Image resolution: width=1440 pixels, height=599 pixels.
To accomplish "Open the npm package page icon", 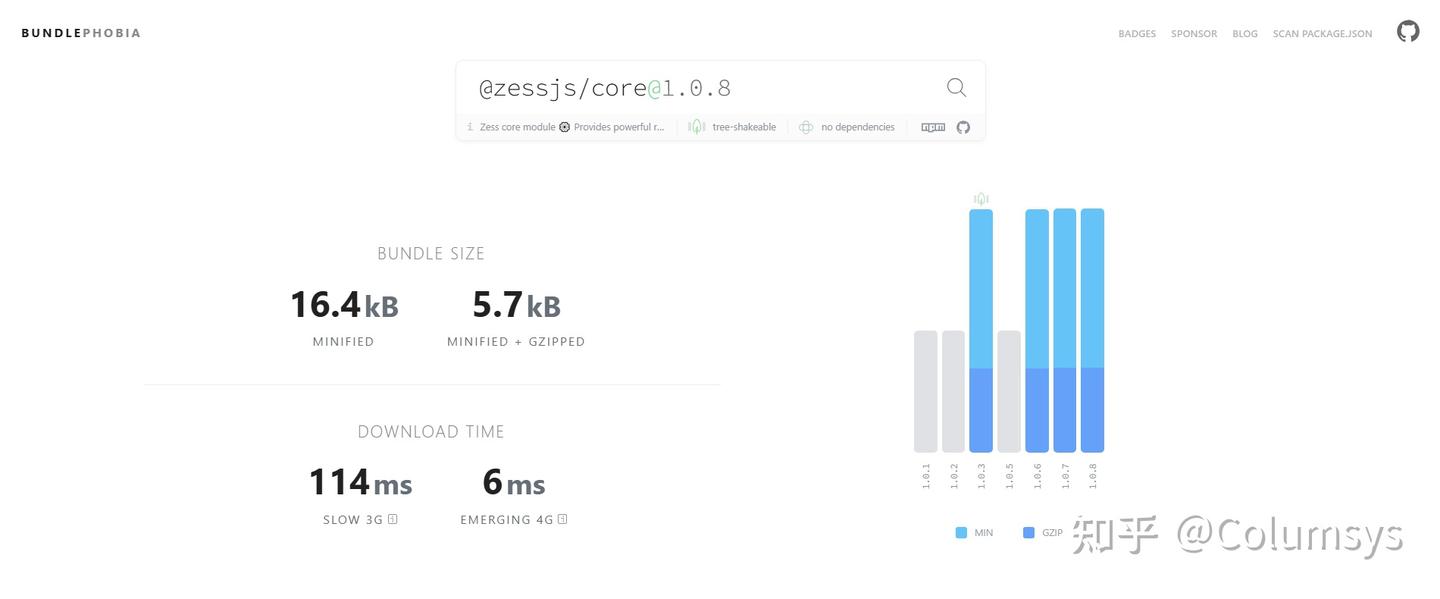I will [x=932, y=126].
